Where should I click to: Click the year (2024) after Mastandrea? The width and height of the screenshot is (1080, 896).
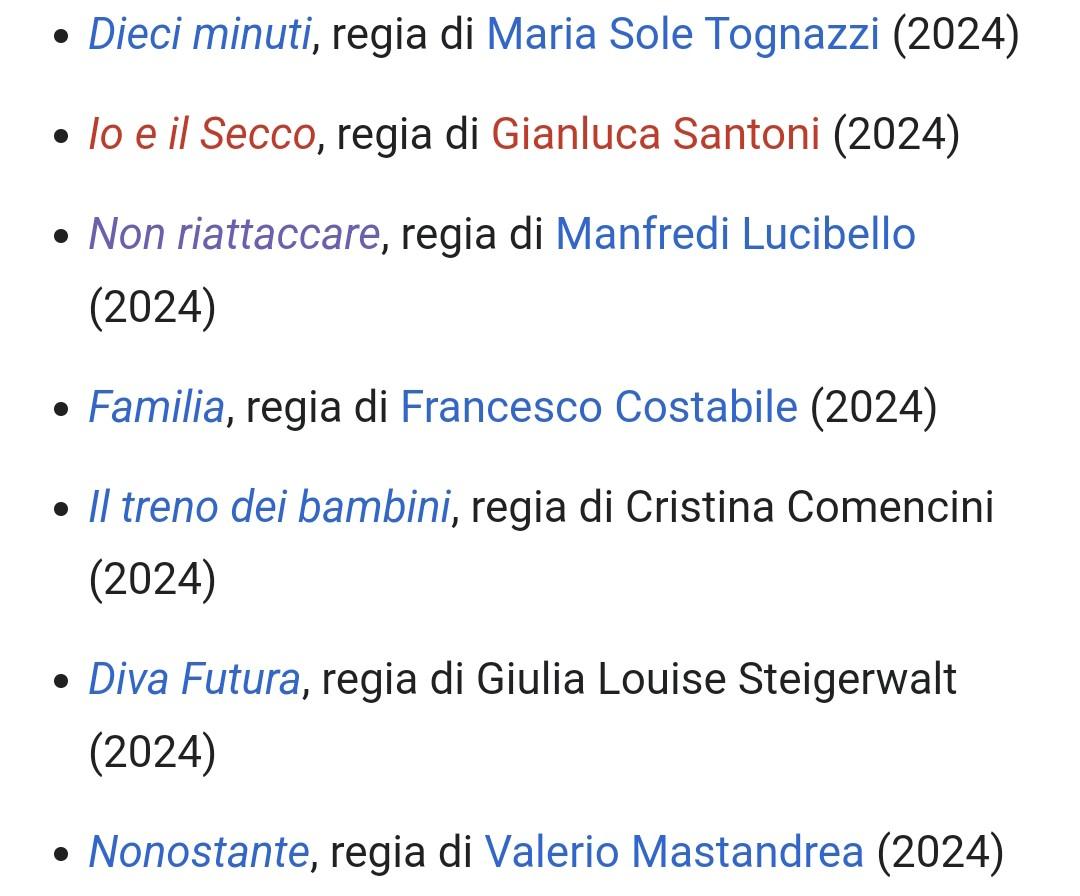[940, 851]
